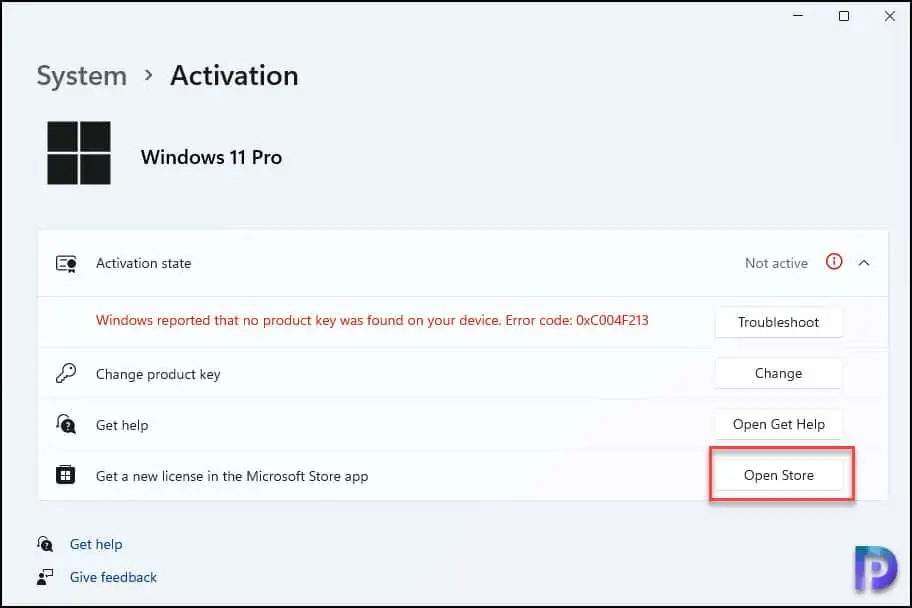
Task: Click the Open Store button
Action: pyautogui.click(x=778, y=475)
